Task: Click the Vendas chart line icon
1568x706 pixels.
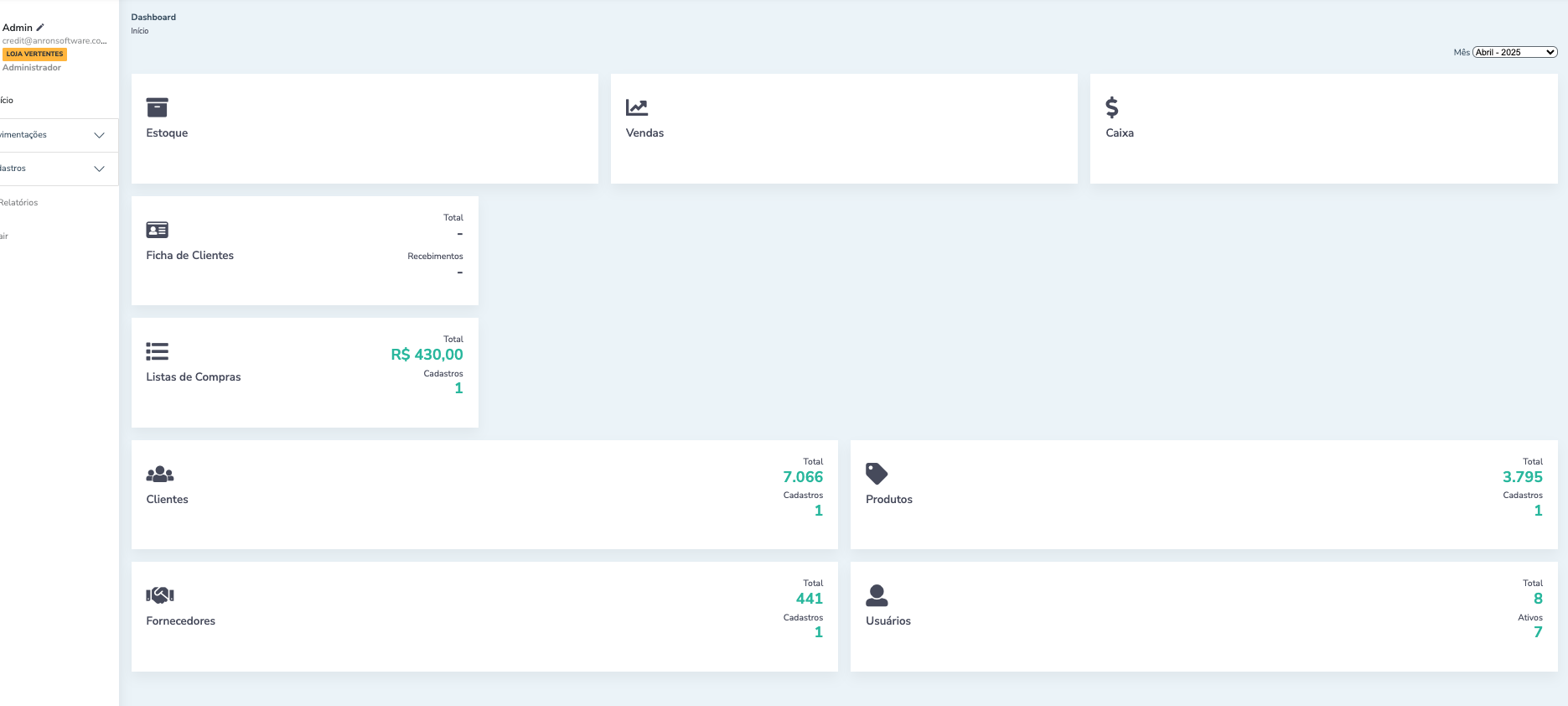Action: click(637, 107)
